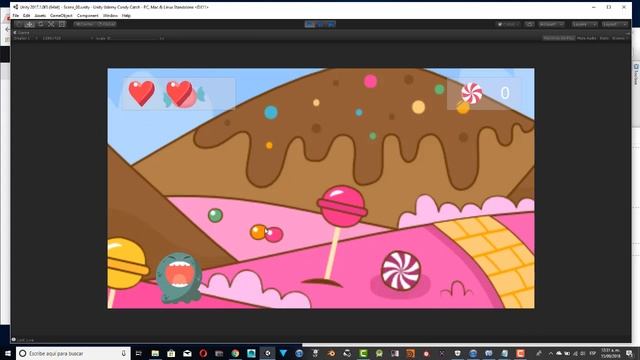The image size is (640, 360).
Task: Click the orange and pink candy pair
Action: point(267,233)
